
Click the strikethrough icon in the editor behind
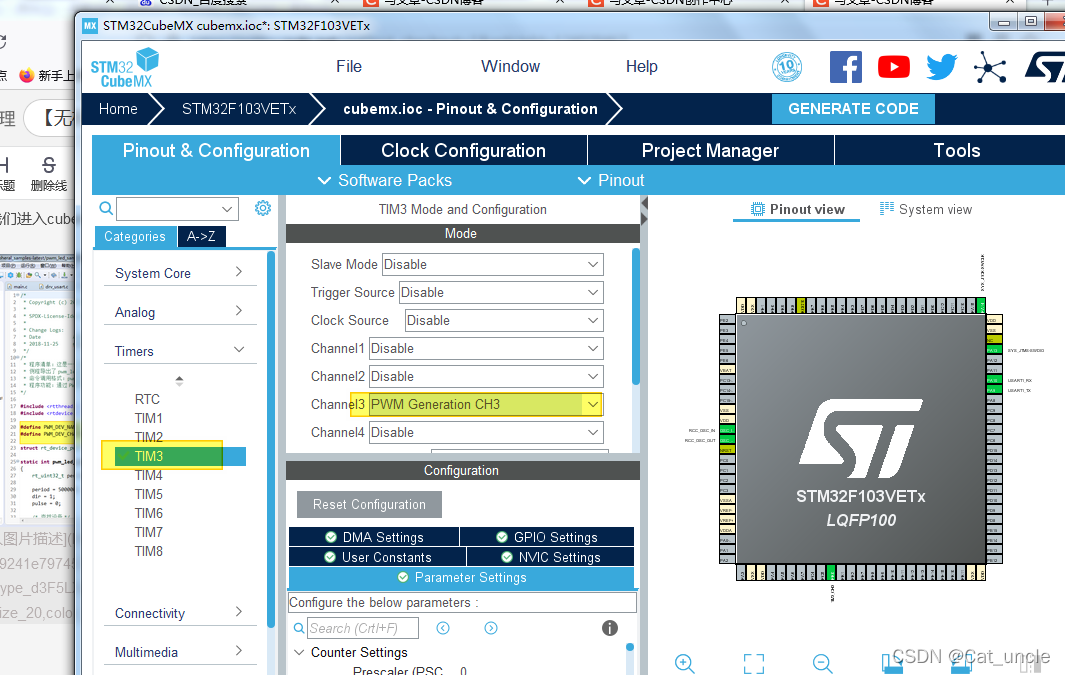[x=49, y=165]
